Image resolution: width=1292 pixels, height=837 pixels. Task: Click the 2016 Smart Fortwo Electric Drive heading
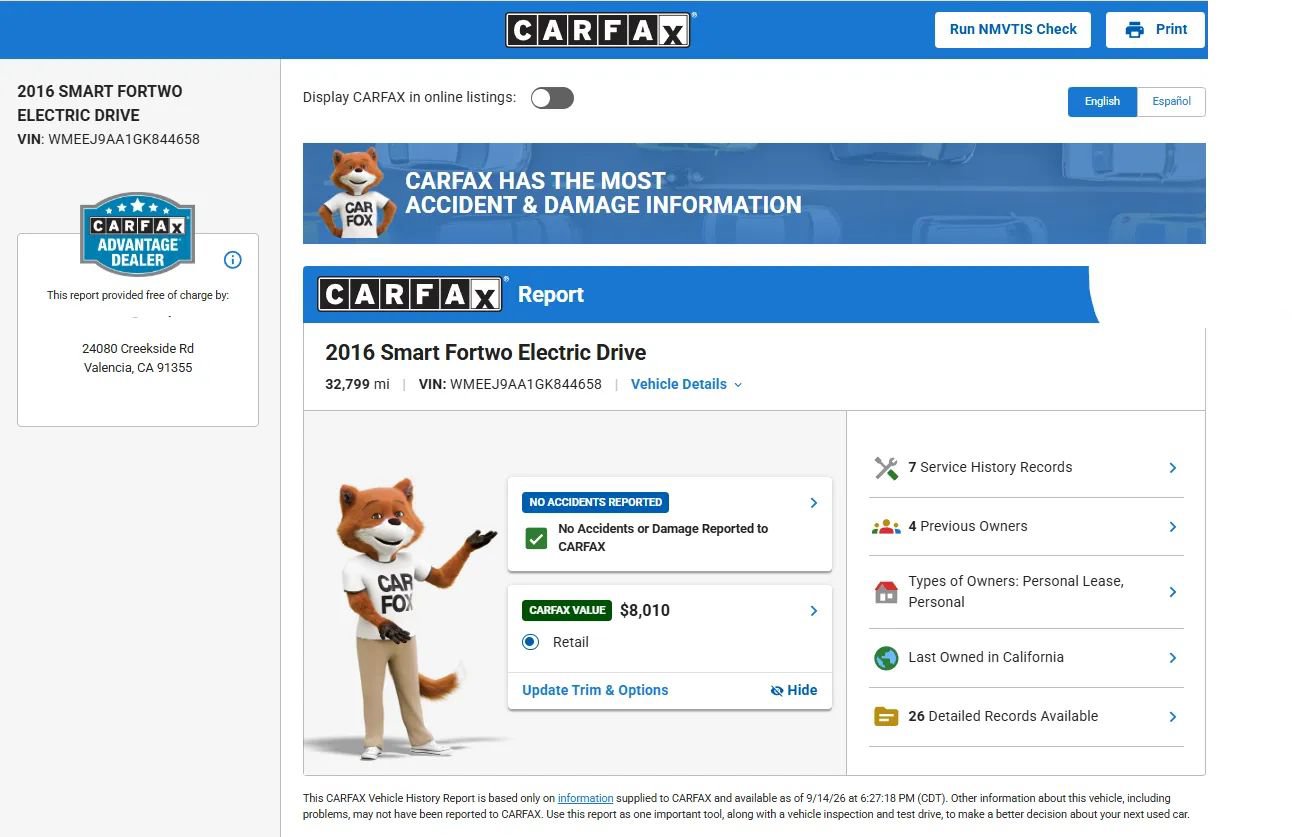coord(486,352)
